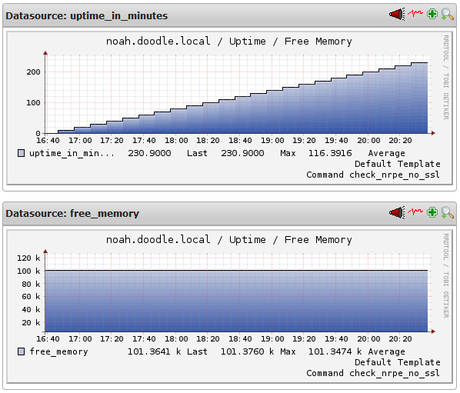Viewport: 460px width, 393px height.
Task: Click the 'Datasource: uptime_in_minutes' header text
Action: pos(87,16)
